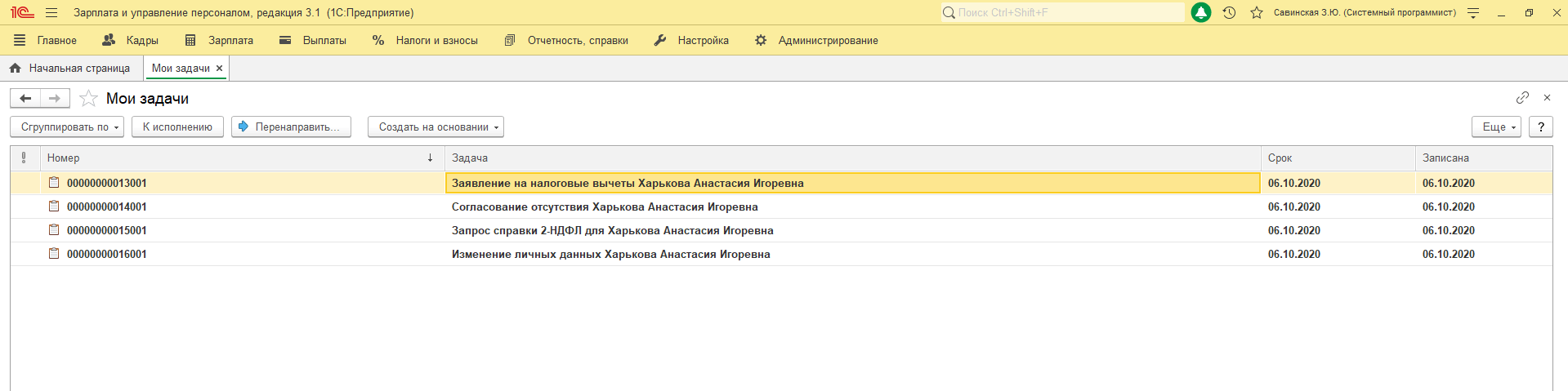Open the history clock icon
The image size is (1568, 391).
[x=1229, y=13]
